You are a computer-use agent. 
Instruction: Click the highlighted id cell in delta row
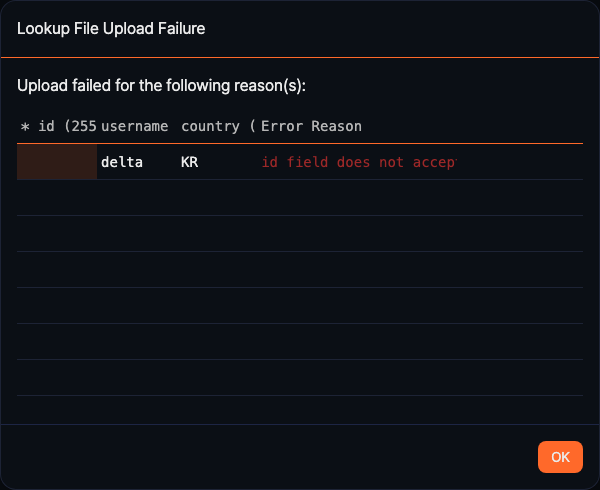pyautogui.click(x=57, y=162)
